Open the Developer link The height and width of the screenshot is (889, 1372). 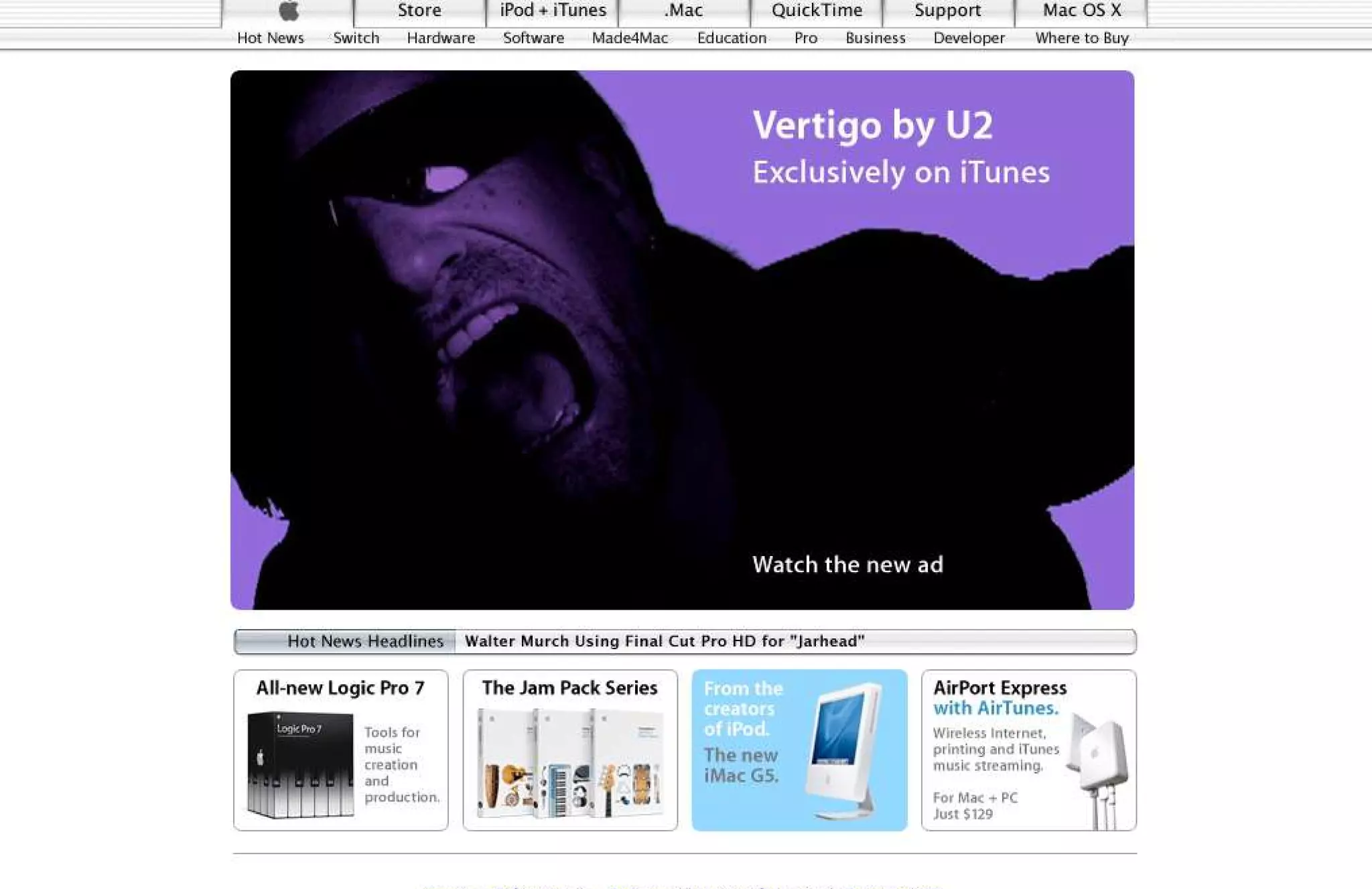(969, 38)
